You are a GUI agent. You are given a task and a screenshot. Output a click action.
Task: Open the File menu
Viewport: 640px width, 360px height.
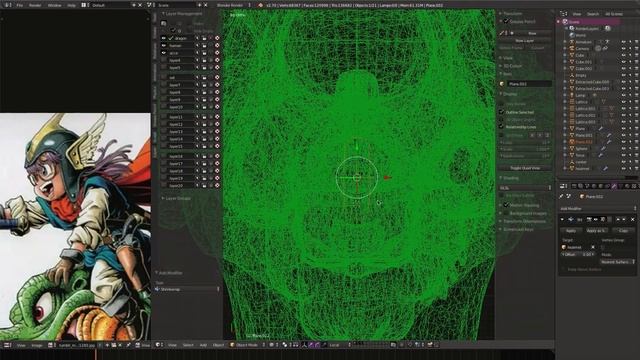tap(20, 5)
